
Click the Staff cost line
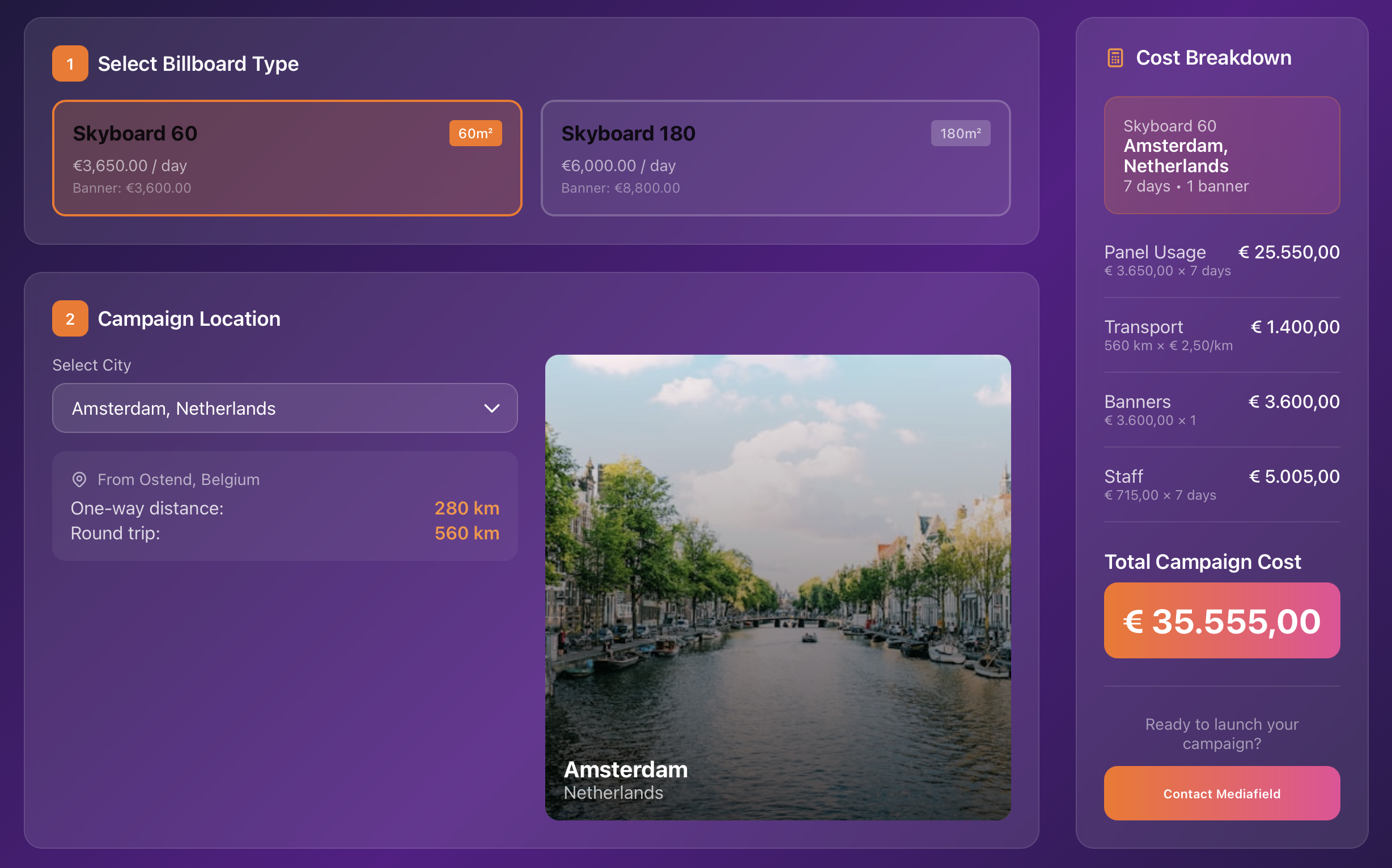pyautogui.click(x=1221, y=484)
